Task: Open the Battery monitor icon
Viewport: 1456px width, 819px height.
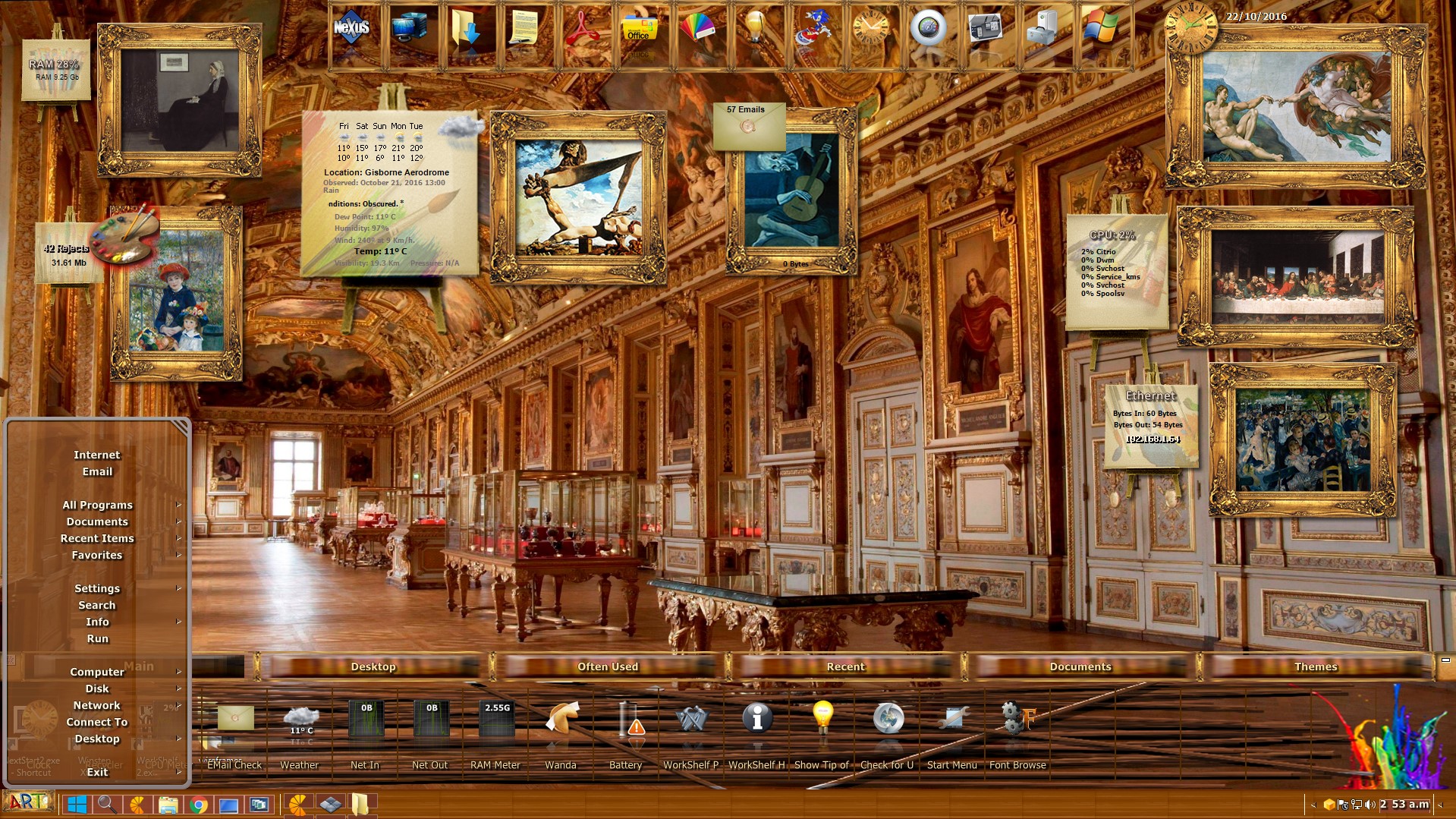Action: (x=627, y=720)
